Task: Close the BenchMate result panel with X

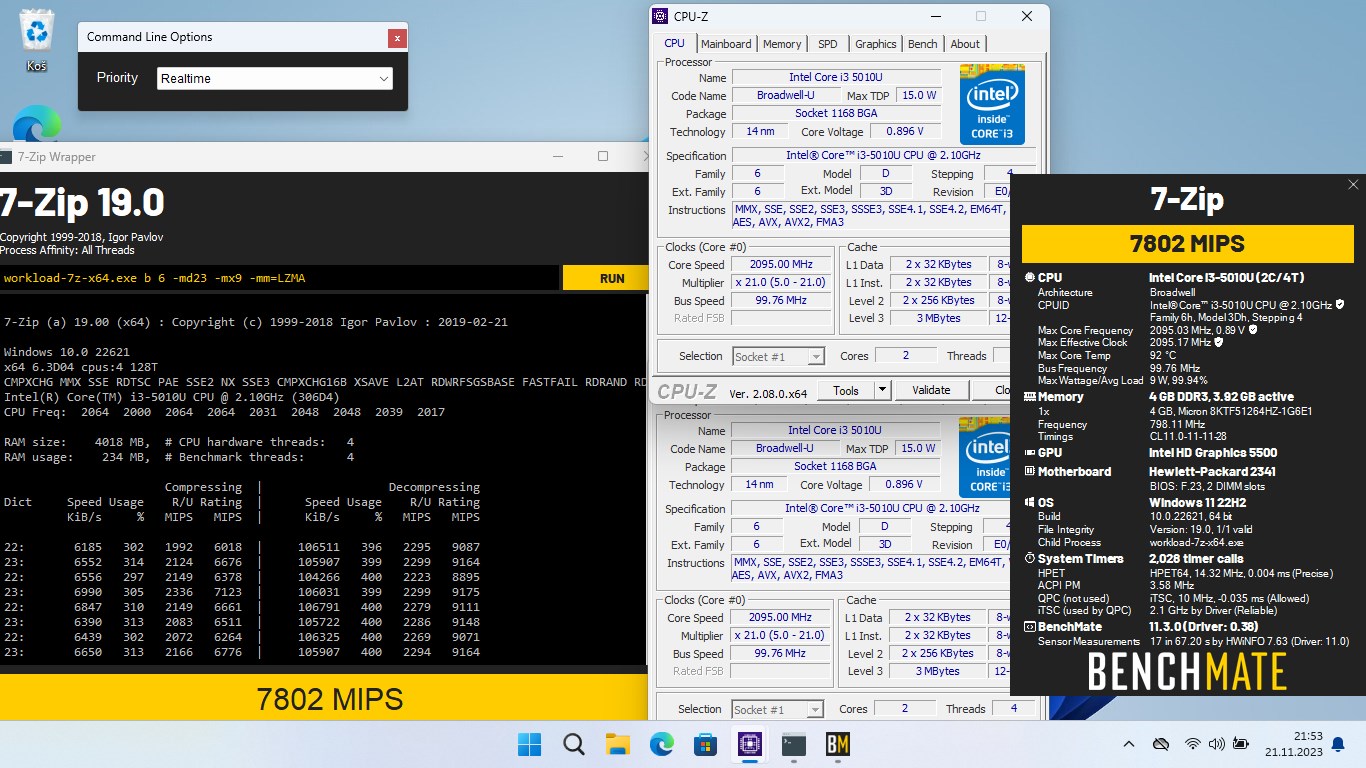Action: pos(1353,185)
